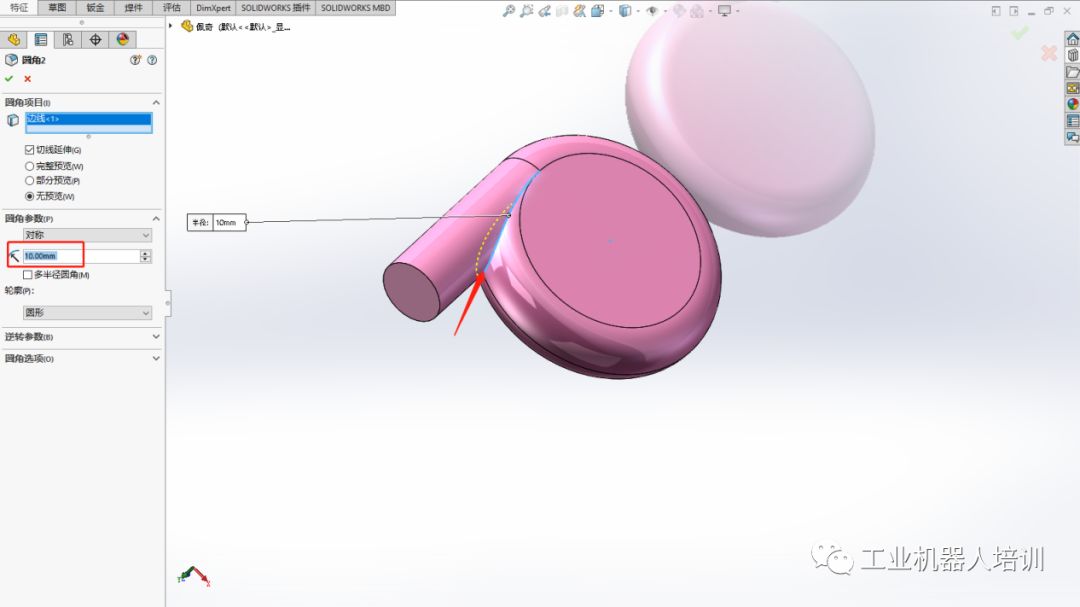
Task: Cancel the fillet with the red X
Action: click(x=27, y=78)
